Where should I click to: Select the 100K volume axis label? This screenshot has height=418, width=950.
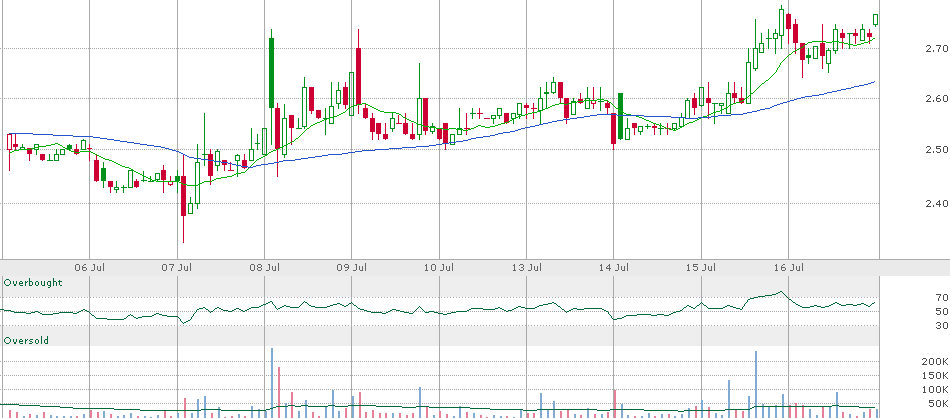coord(936,390)
